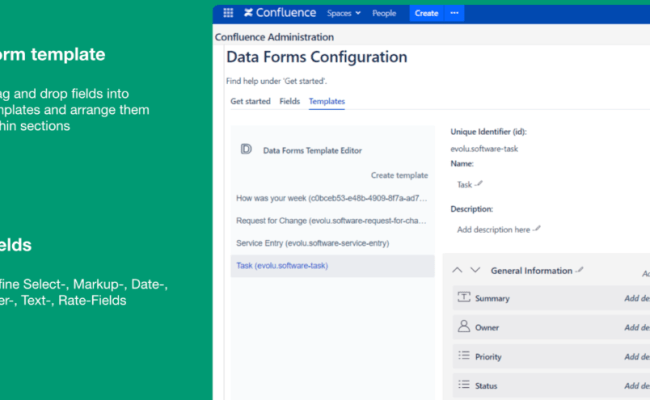Click the Confluence logo
This screenshot has width=650, height=400.
pyautogui.click(x=280, y=13)
